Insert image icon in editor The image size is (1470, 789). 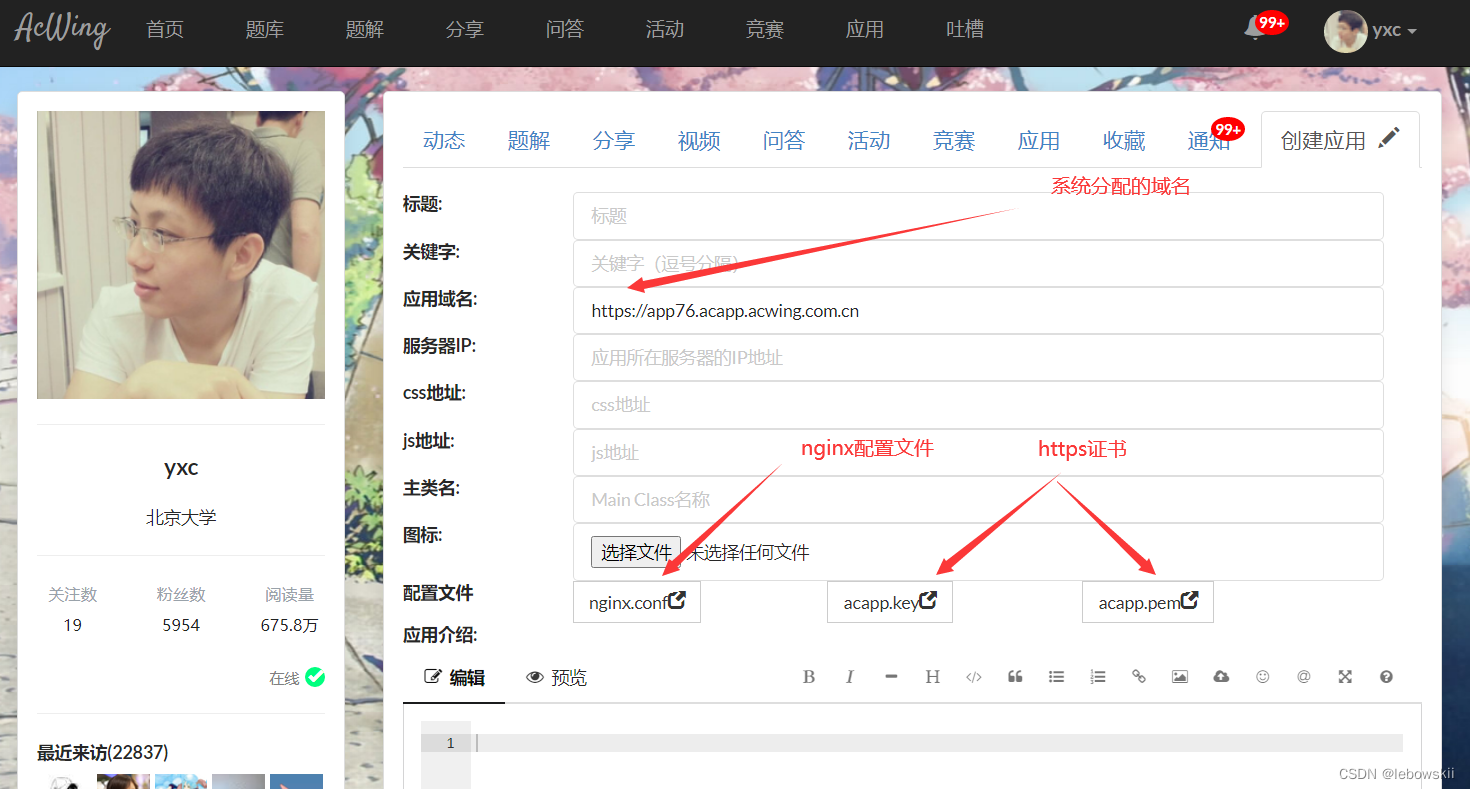tap(1180, 677)
